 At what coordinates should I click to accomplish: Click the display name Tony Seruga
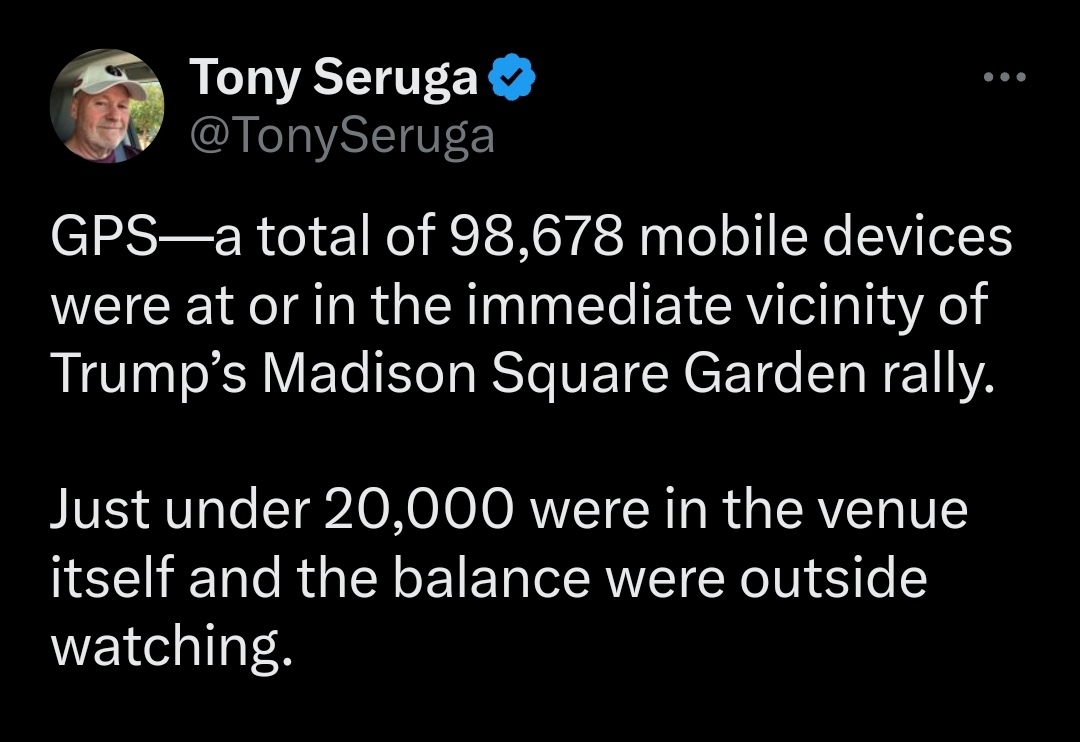[x=334, y=79]
